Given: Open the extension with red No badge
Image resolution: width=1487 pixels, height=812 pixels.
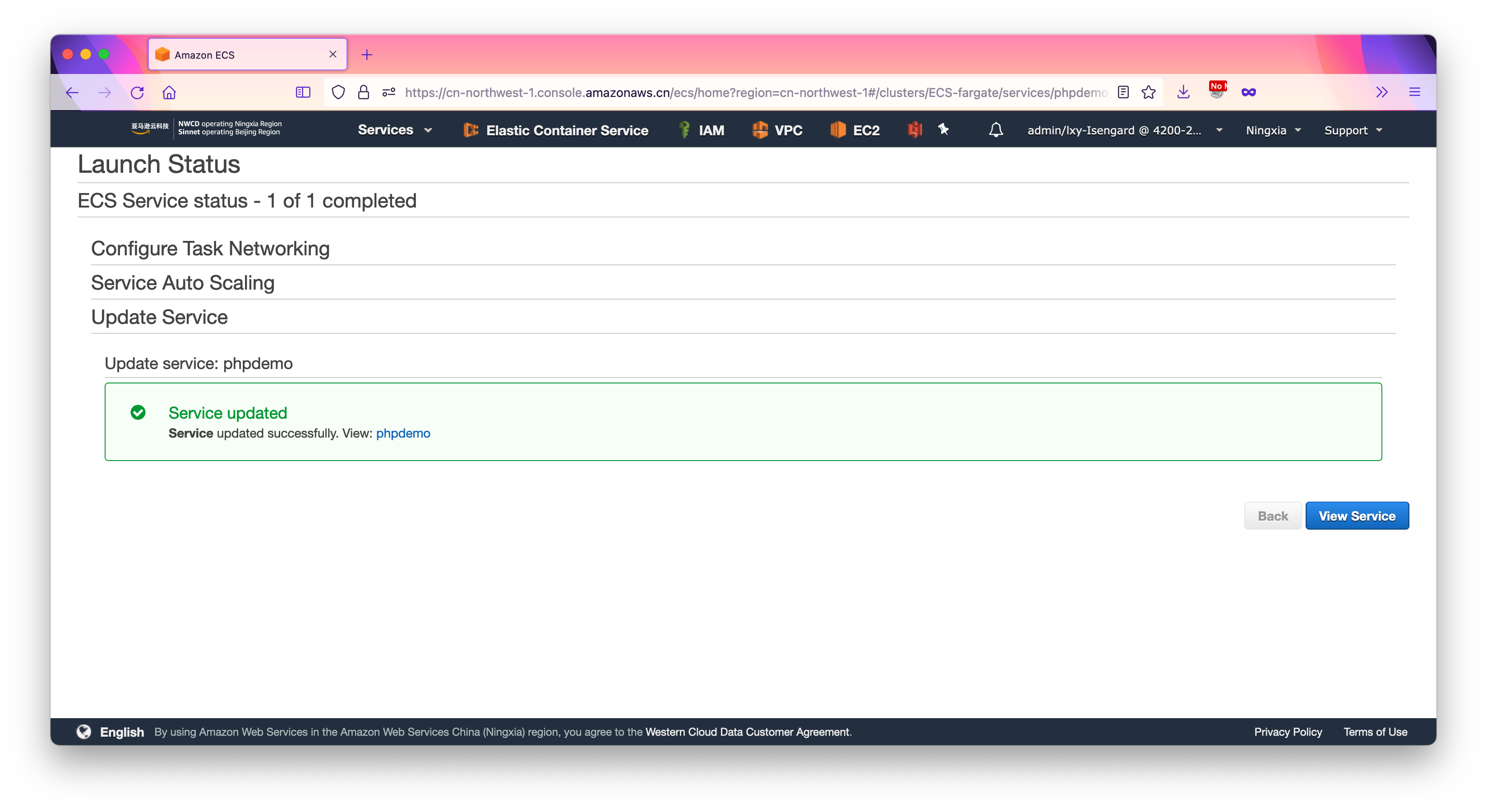Looking at the screenshot, I should pos(1217,91).
